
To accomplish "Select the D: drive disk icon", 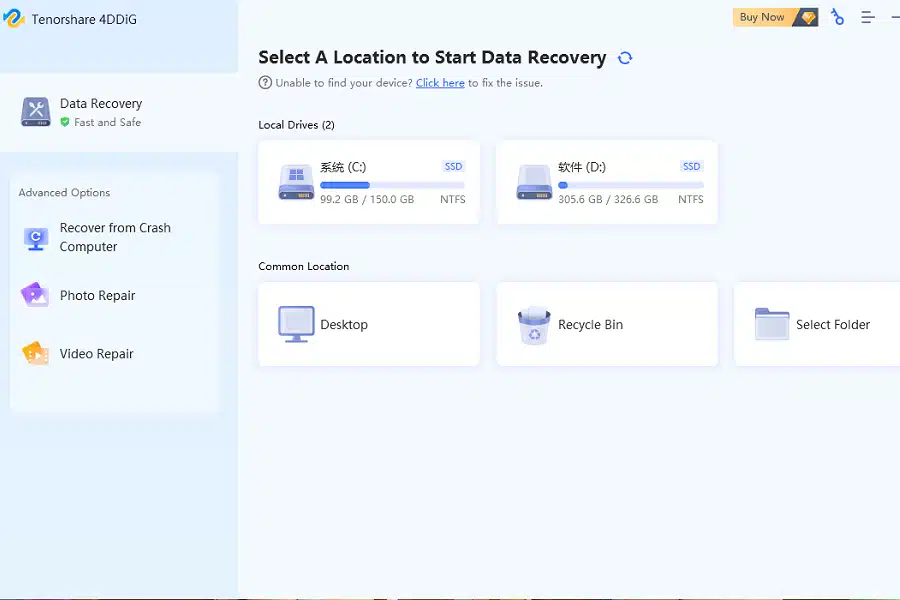I will click(x=534, y=182).
